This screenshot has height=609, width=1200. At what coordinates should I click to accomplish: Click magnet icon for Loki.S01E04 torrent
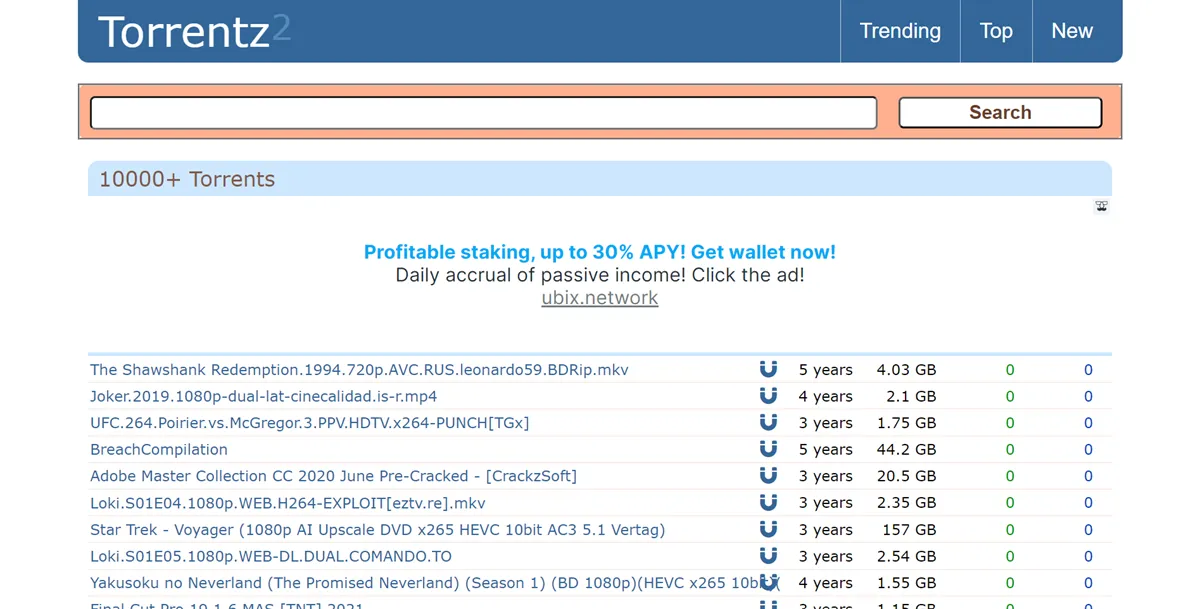click(768, 503)
